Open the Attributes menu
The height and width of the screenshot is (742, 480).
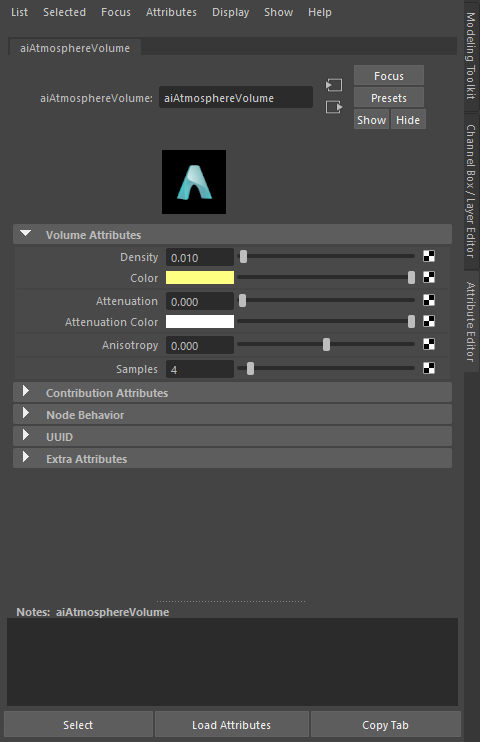[171, 12]
